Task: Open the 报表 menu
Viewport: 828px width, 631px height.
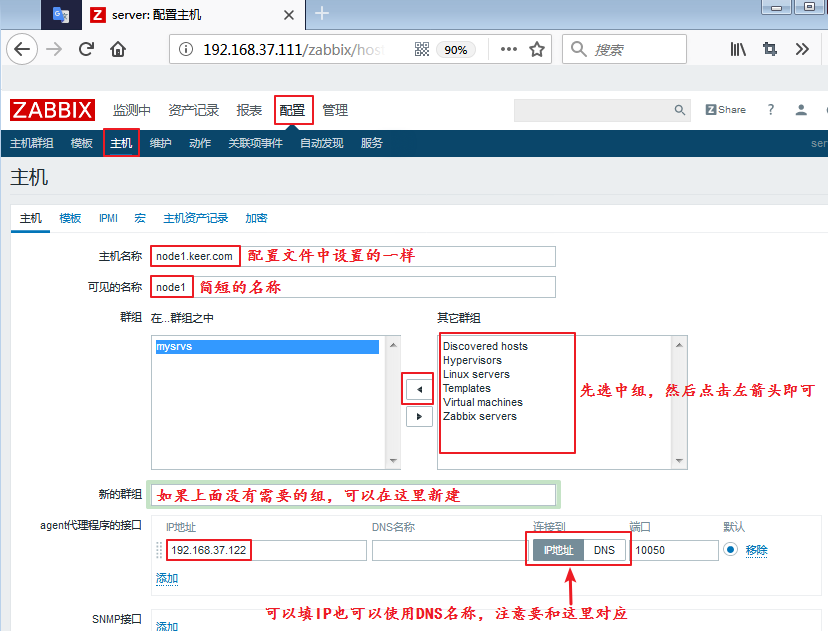Action: point(249,110)
